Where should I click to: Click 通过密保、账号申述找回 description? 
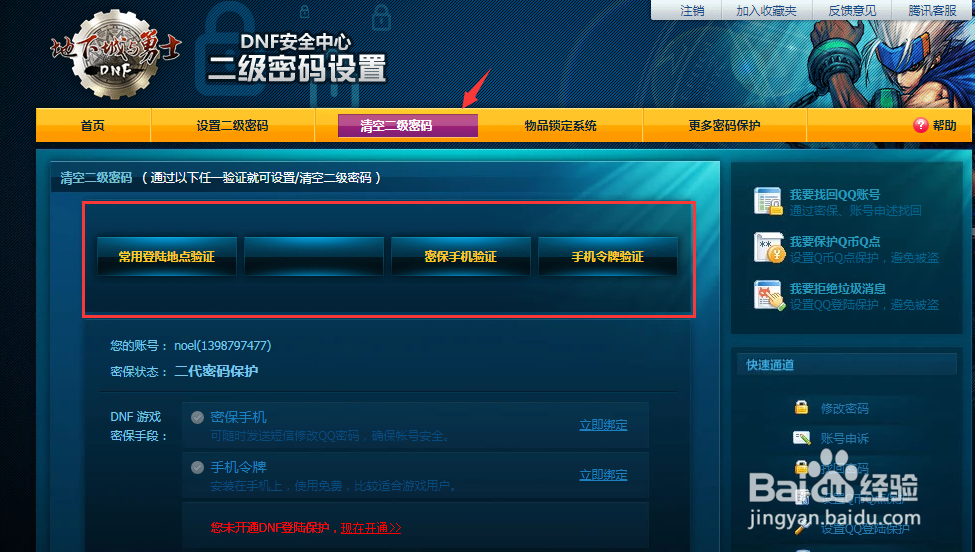pyautogui.click(x=855, y=211)
